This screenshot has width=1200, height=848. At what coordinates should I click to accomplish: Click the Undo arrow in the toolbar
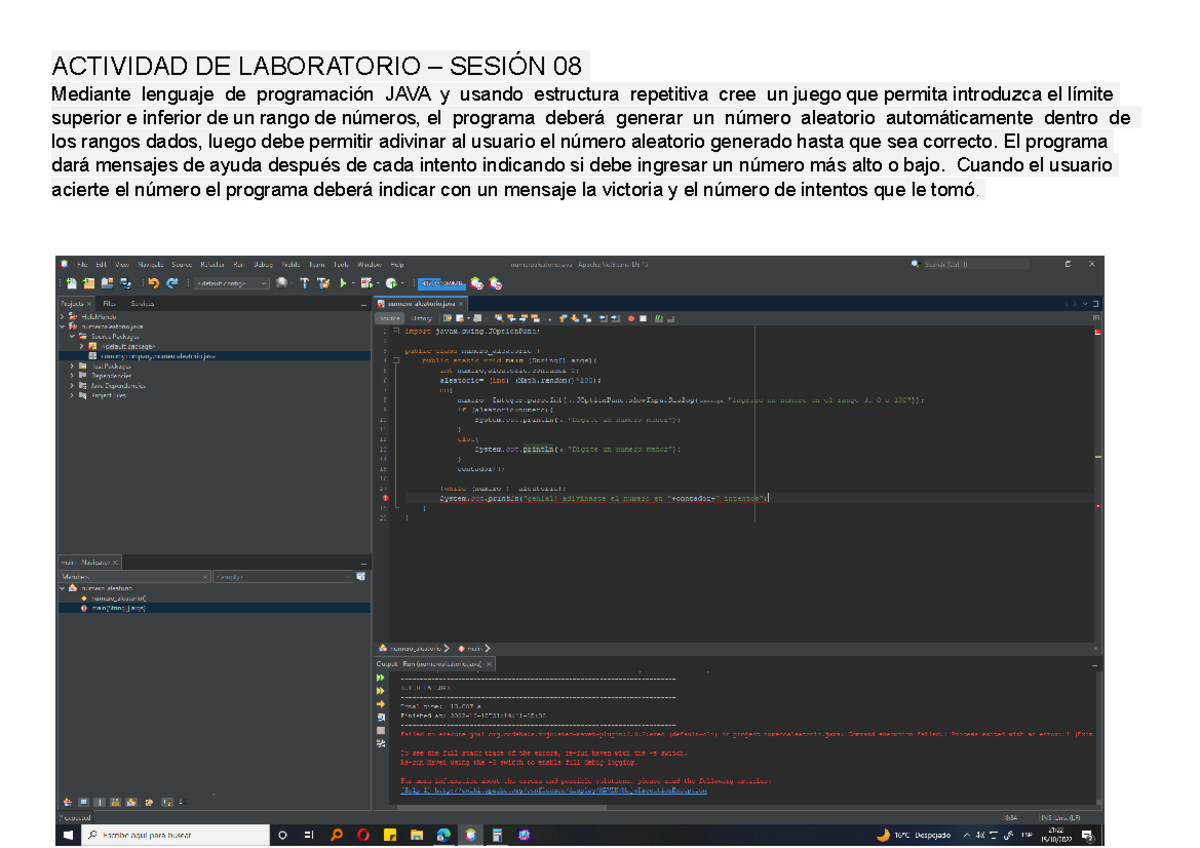pyautogui.click(x=153, y=283)
